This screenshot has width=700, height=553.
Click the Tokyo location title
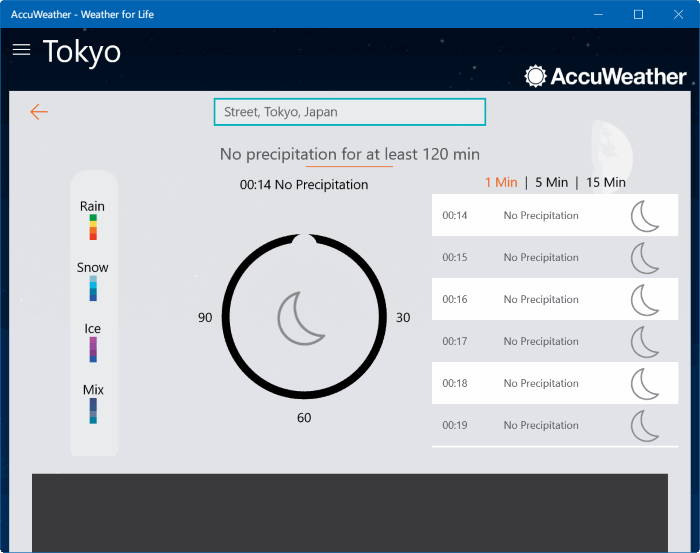[x=82, y=52]
